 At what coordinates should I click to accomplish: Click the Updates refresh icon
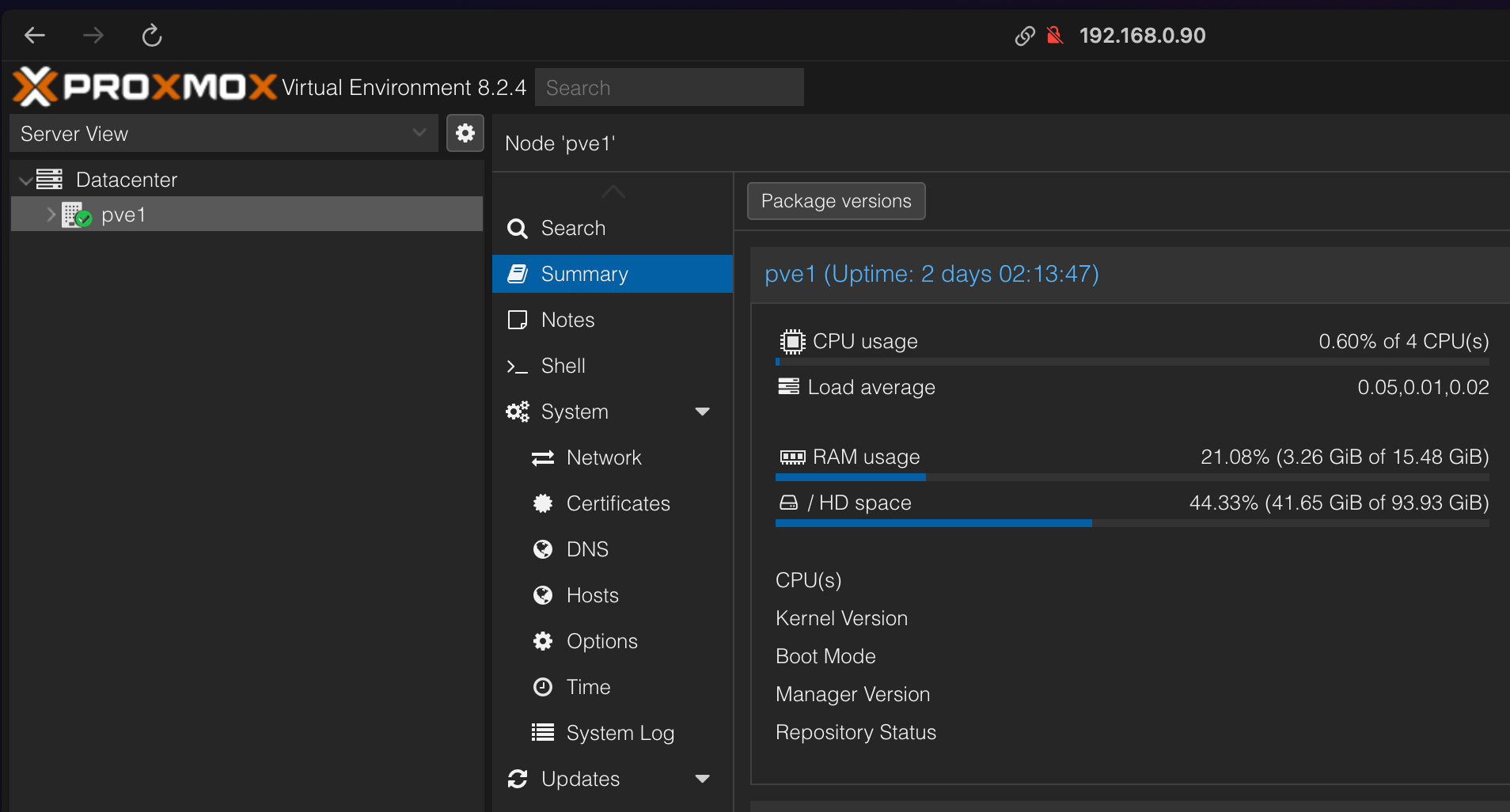(518, 779)
